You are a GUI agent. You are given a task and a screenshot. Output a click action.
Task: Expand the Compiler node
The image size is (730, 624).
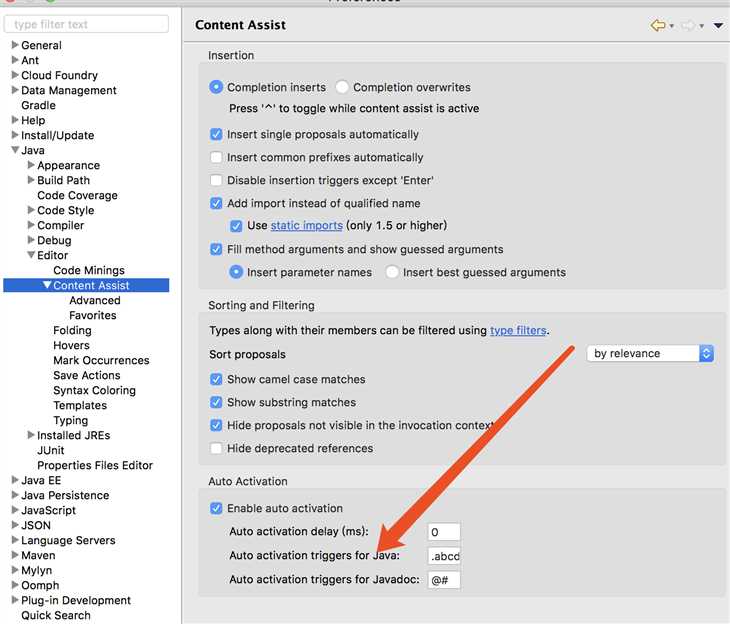[x=31, y=225]
